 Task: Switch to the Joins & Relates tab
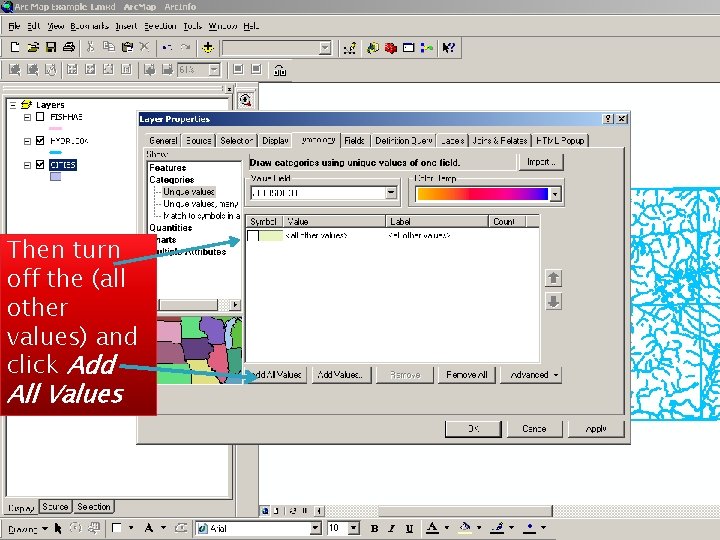tap(500, 141)
